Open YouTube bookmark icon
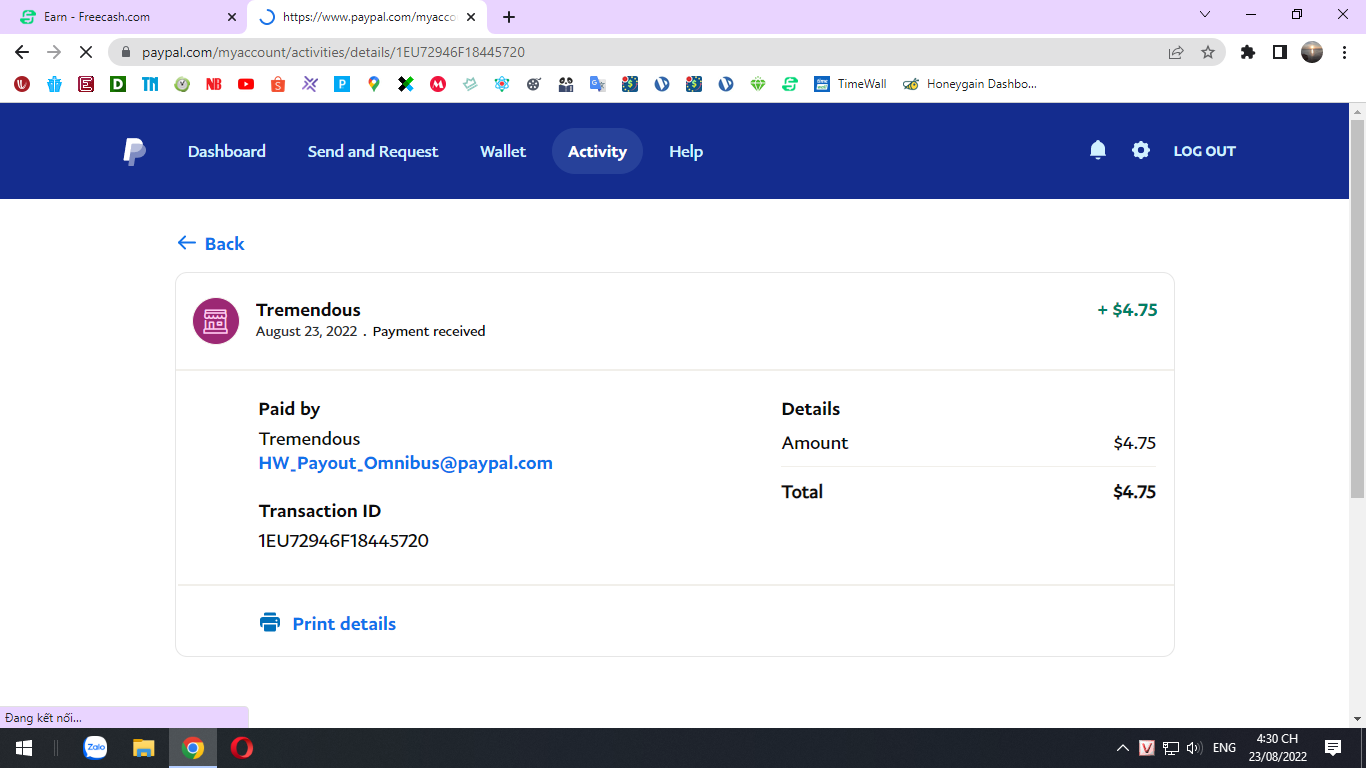 tap(246, 84)
